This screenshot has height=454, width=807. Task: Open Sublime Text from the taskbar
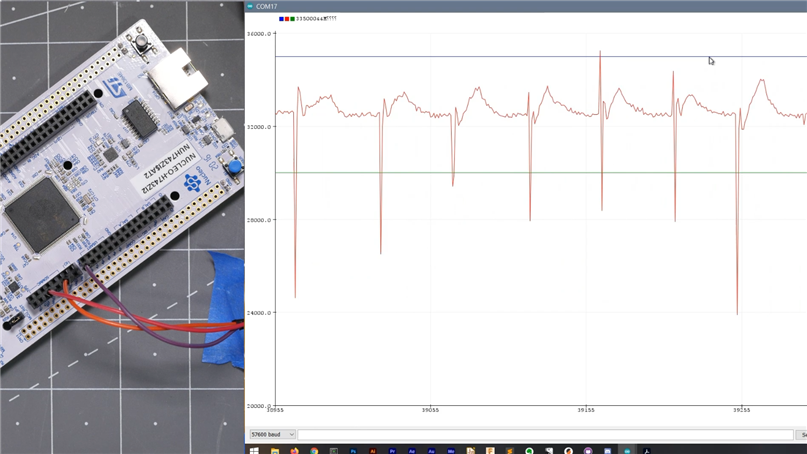(x=510, y=450)
